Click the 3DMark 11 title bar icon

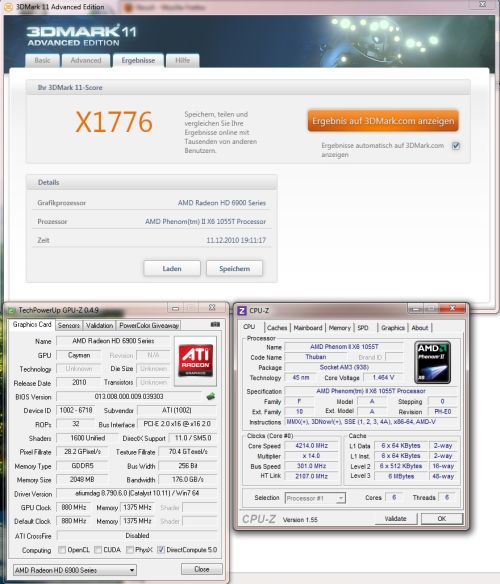tap(8, 6)
